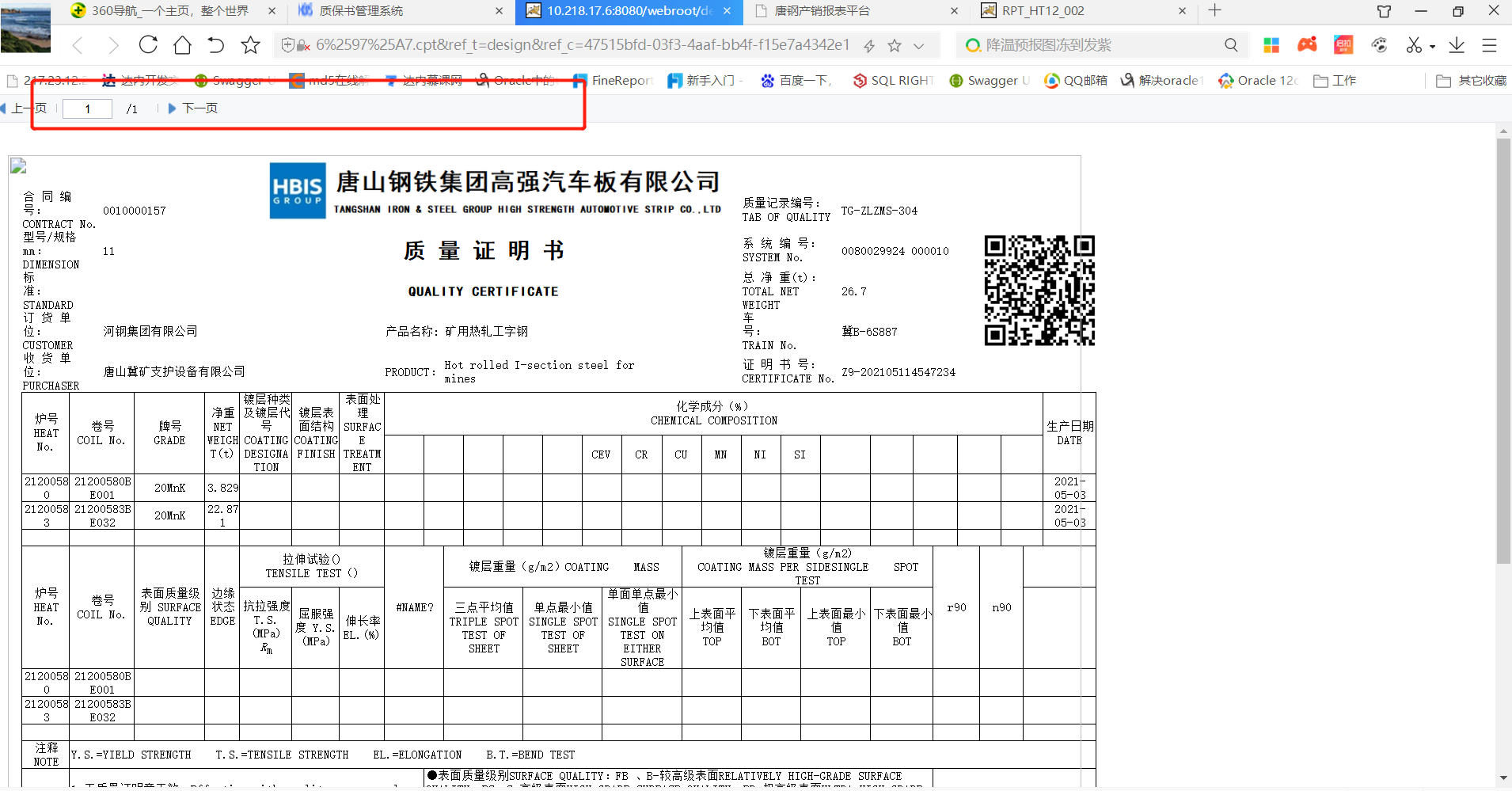Image resolution: width=1512 pixels, height=791 pixels.
Task: Open the Oracle 12c bookmark
Action: [x=1259, y=81]
